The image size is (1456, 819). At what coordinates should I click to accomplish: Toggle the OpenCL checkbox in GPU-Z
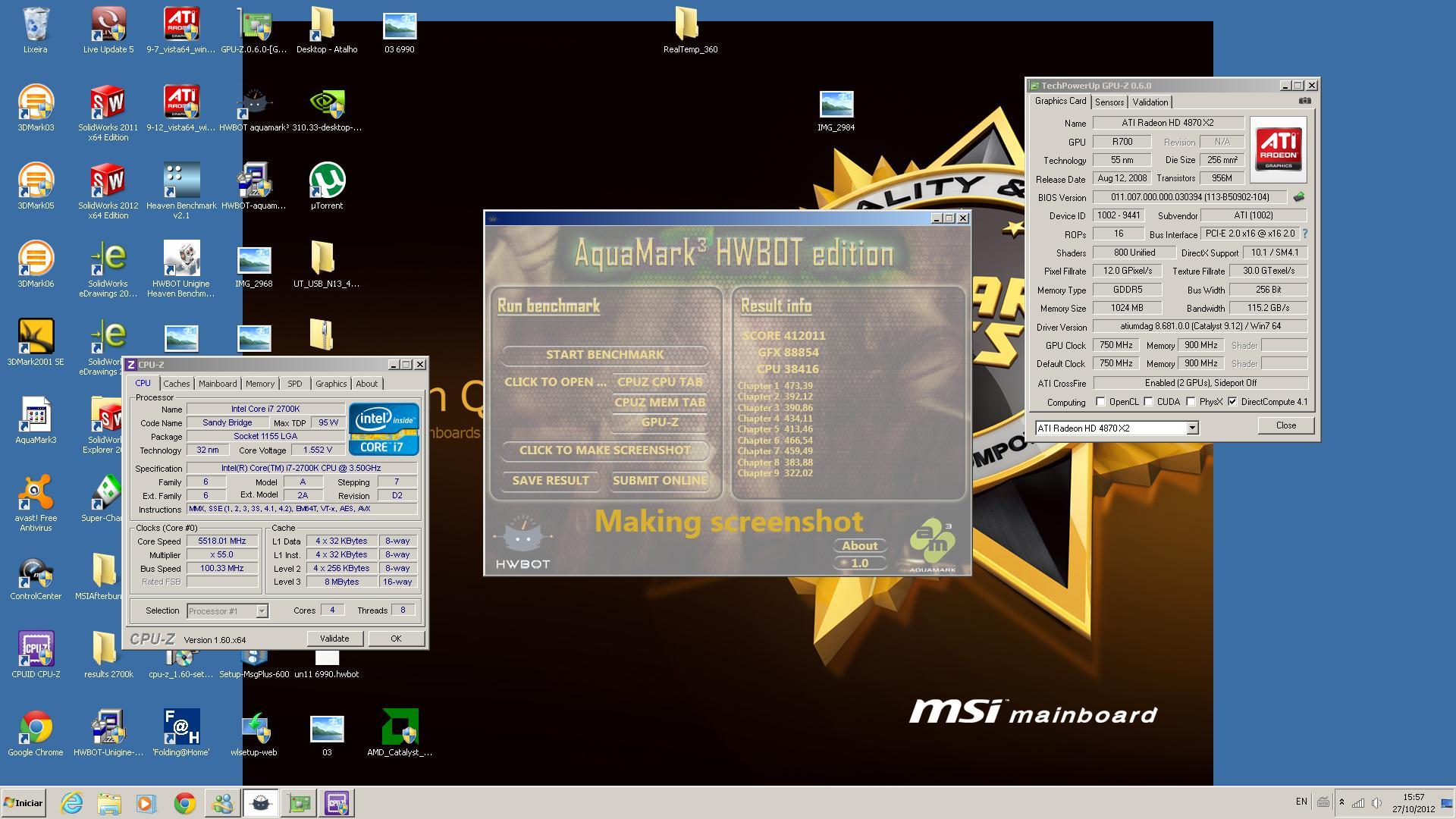point(1100,402)
